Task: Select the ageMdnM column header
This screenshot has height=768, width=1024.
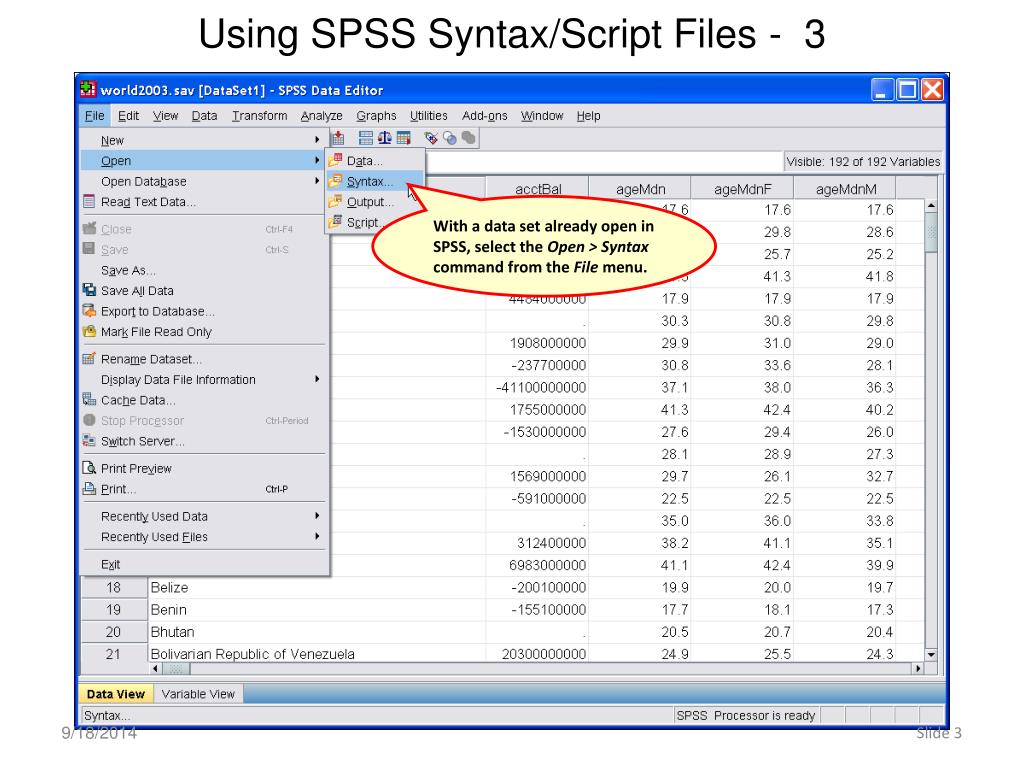Action: (x=846, y=189)
